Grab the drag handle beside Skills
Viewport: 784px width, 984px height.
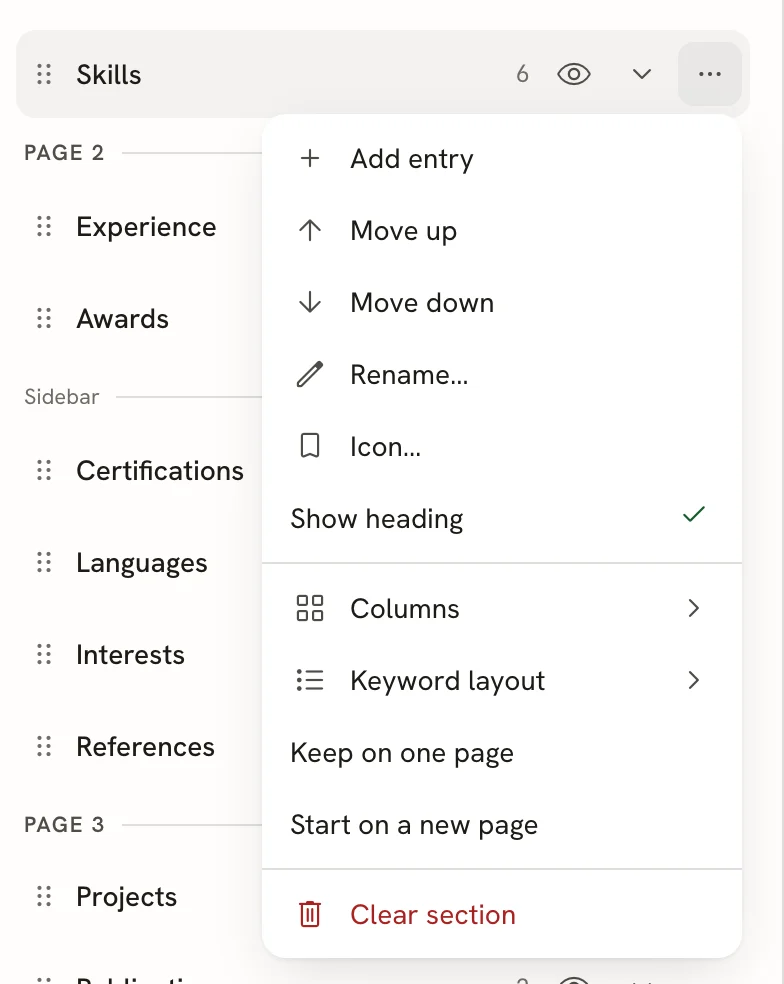pyautogui.click(x=44, y=74)
